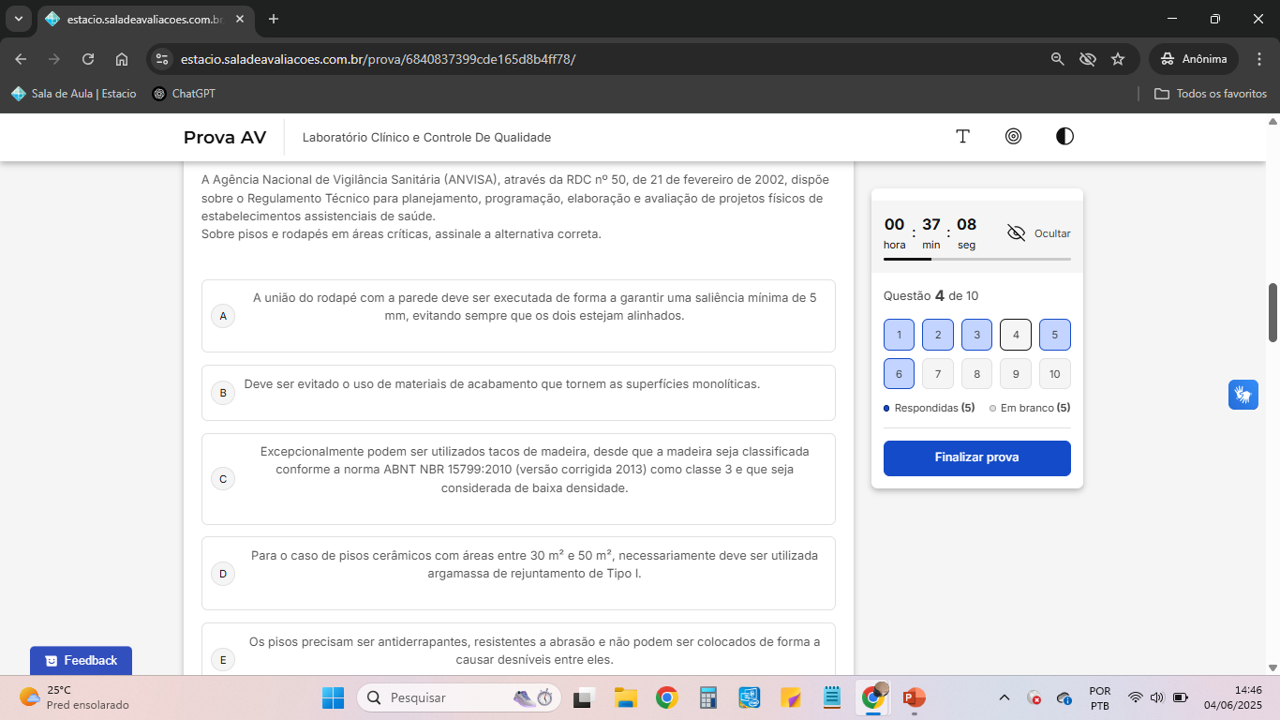Choose alternative E about antiderrapantes floors
Image resolution: width=1280 pixels, height=720 pixels.
(x=223, y=659)
